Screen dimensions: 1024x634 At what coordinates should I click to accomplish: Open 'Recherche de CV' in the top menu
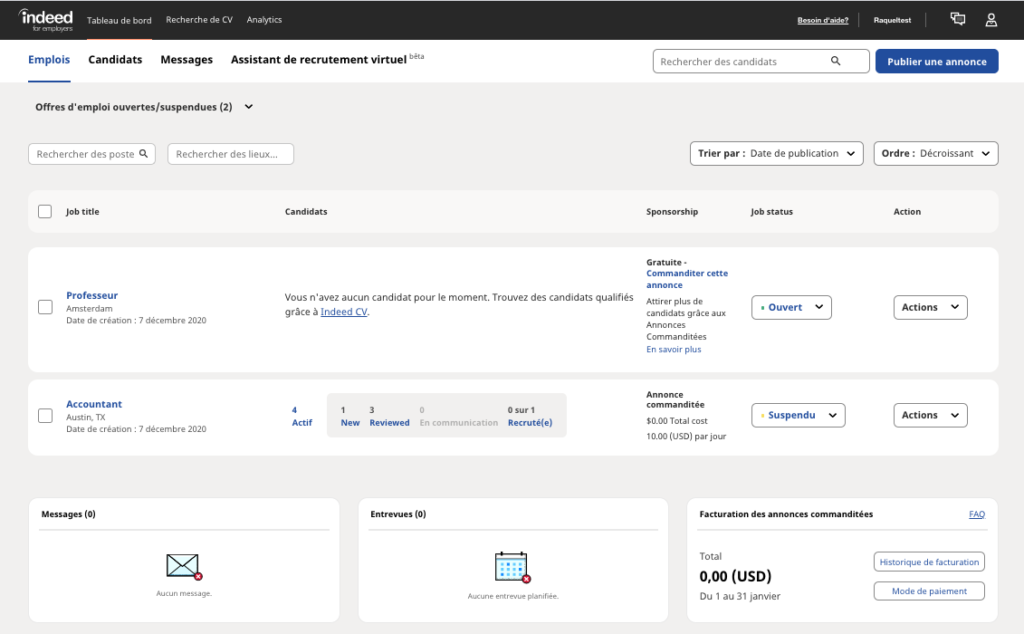(199, 19)
